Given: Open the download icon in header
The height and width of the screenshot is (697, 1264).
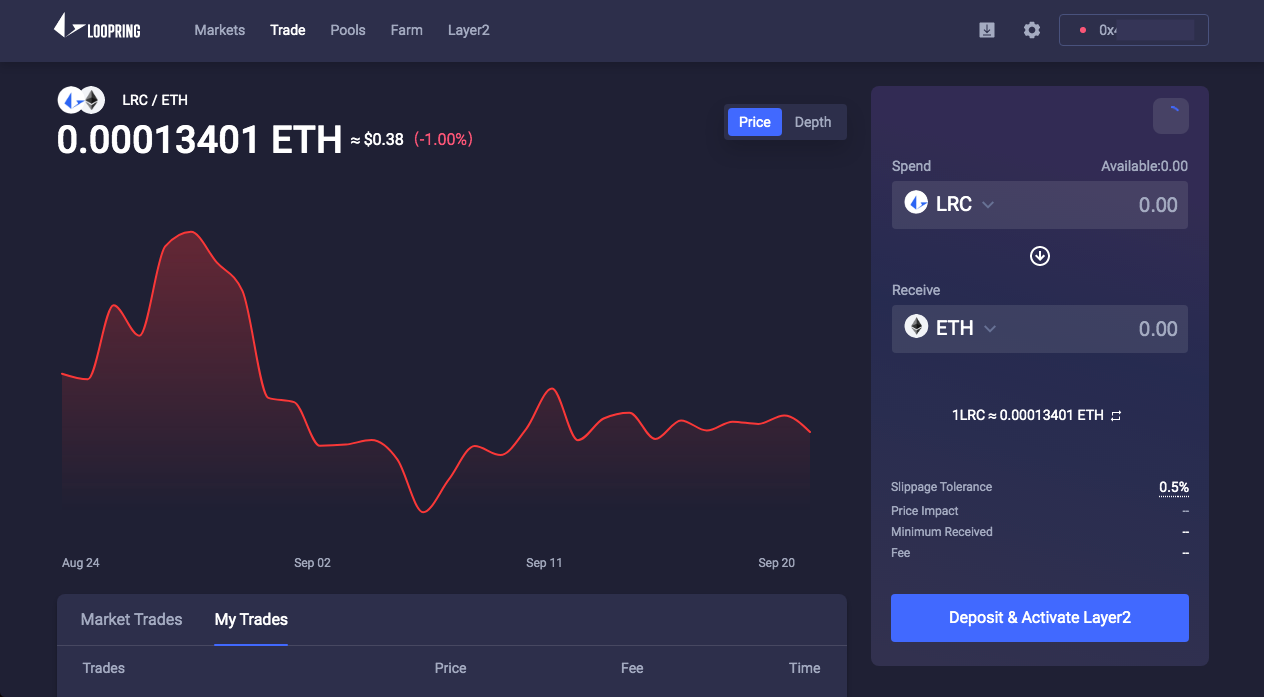Looking at the screenshot, I should pos(987,30).
